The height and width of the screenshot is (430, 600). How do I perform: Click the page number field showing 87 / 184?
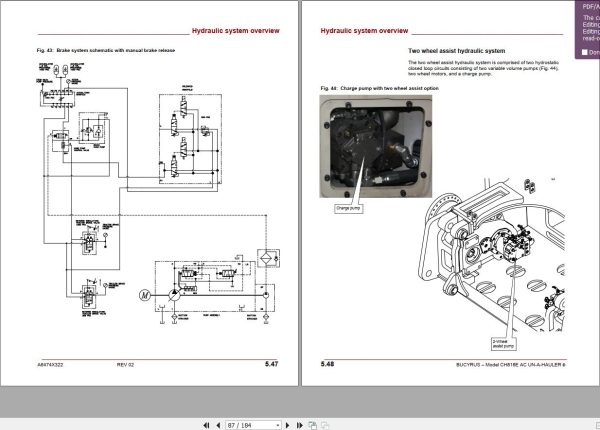[x=251, y=425]
